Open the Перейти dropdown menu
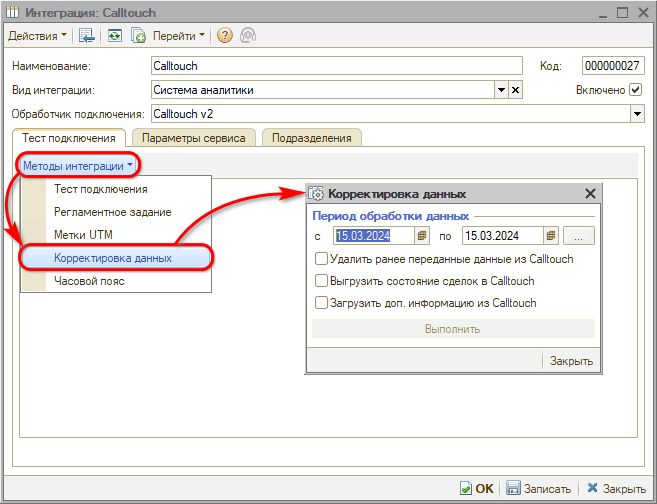The width and height of the screenshot is (657, 504). (178, 36)
